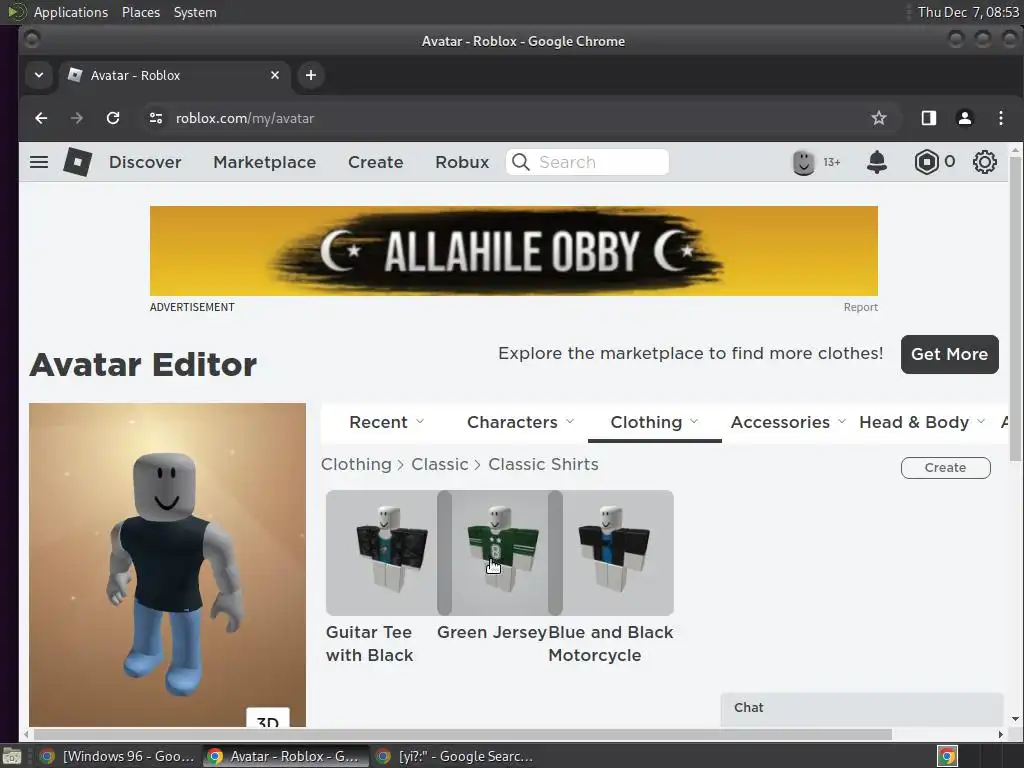Switch to the Google Search taskbar window
1024x768 pixels.
tap(456, 756)
